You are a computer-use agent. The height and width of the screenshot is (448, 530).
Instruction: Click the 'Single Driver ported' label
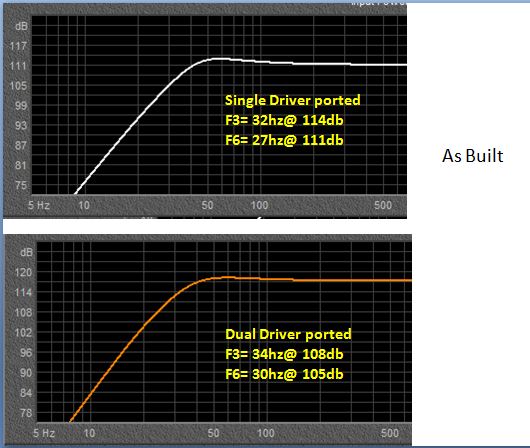(x=293, y=100)
